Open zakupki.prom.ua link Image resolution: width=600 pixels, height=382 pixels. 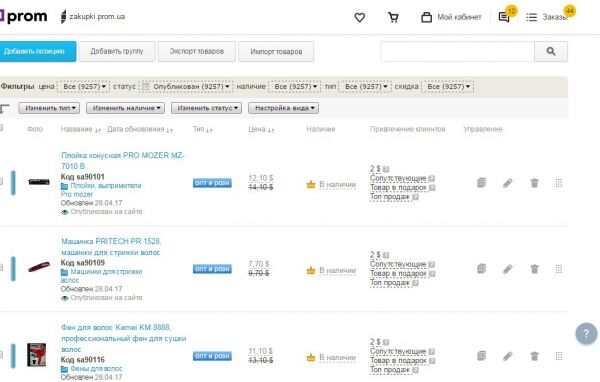click(97, 17)
